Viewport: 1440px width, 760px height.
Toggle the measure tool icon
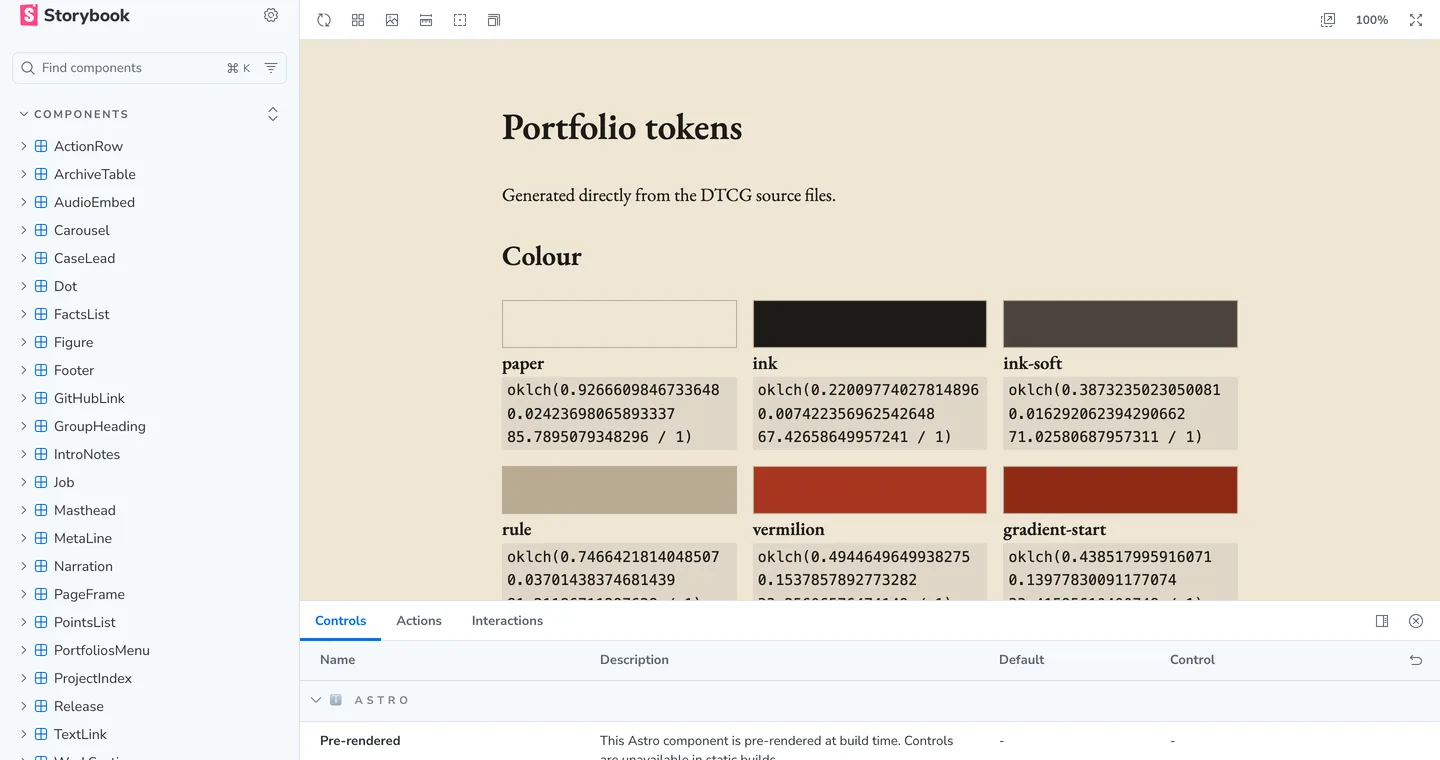coord(426,20)
